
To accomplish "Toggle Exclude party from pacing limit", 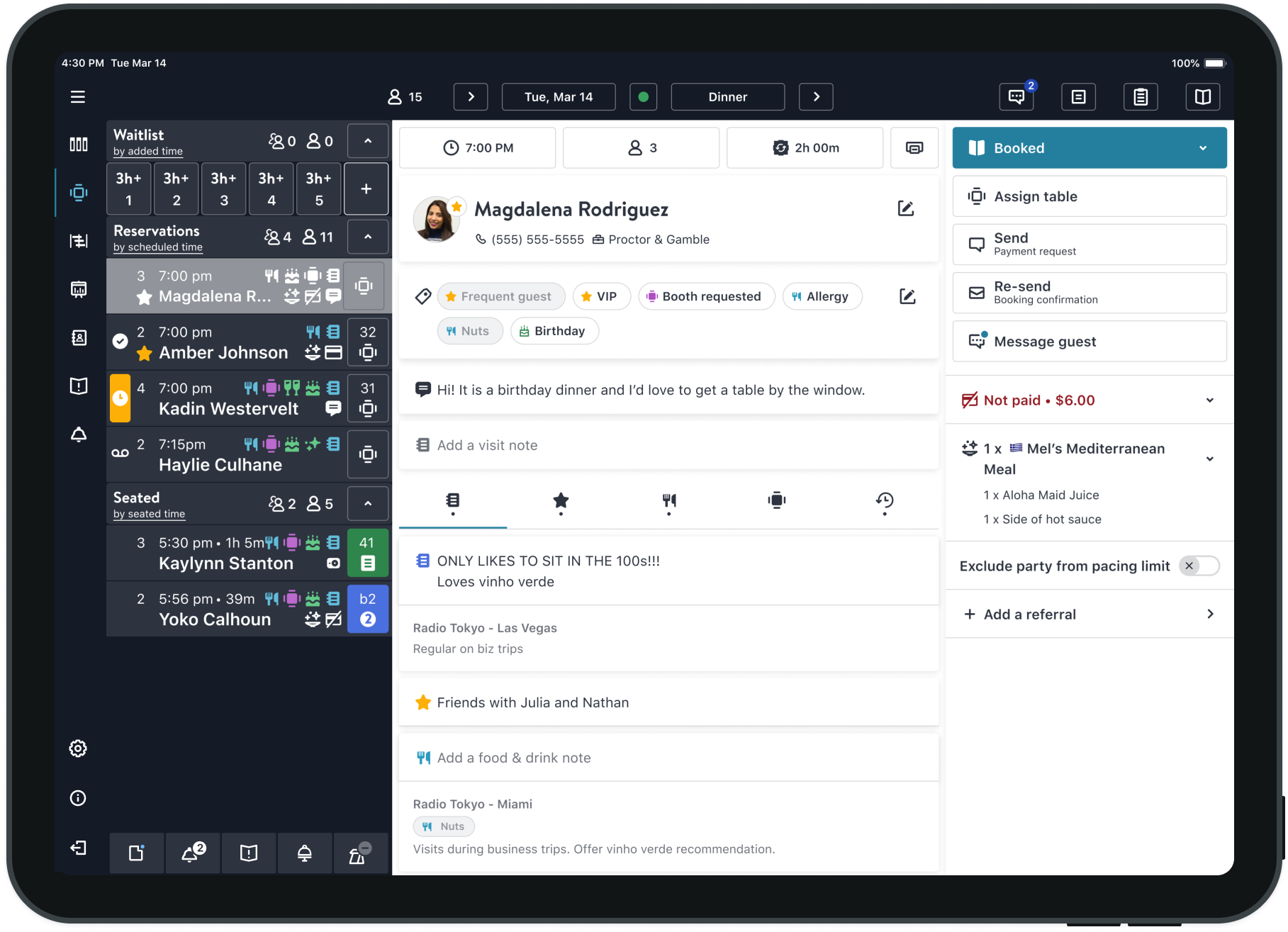I will click(x=1198, y=566).
